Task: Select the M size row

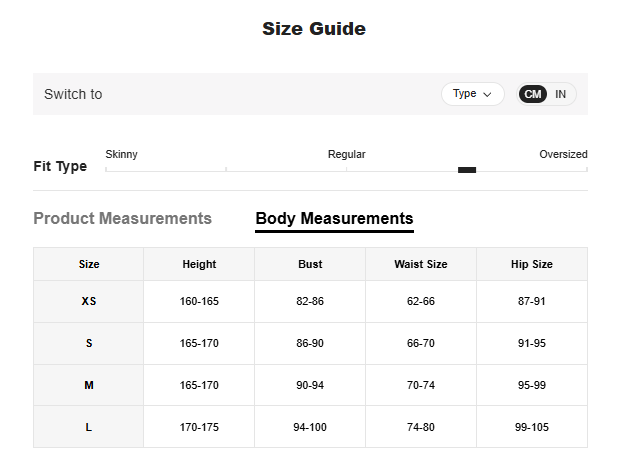Action: (x=89, y=385)
